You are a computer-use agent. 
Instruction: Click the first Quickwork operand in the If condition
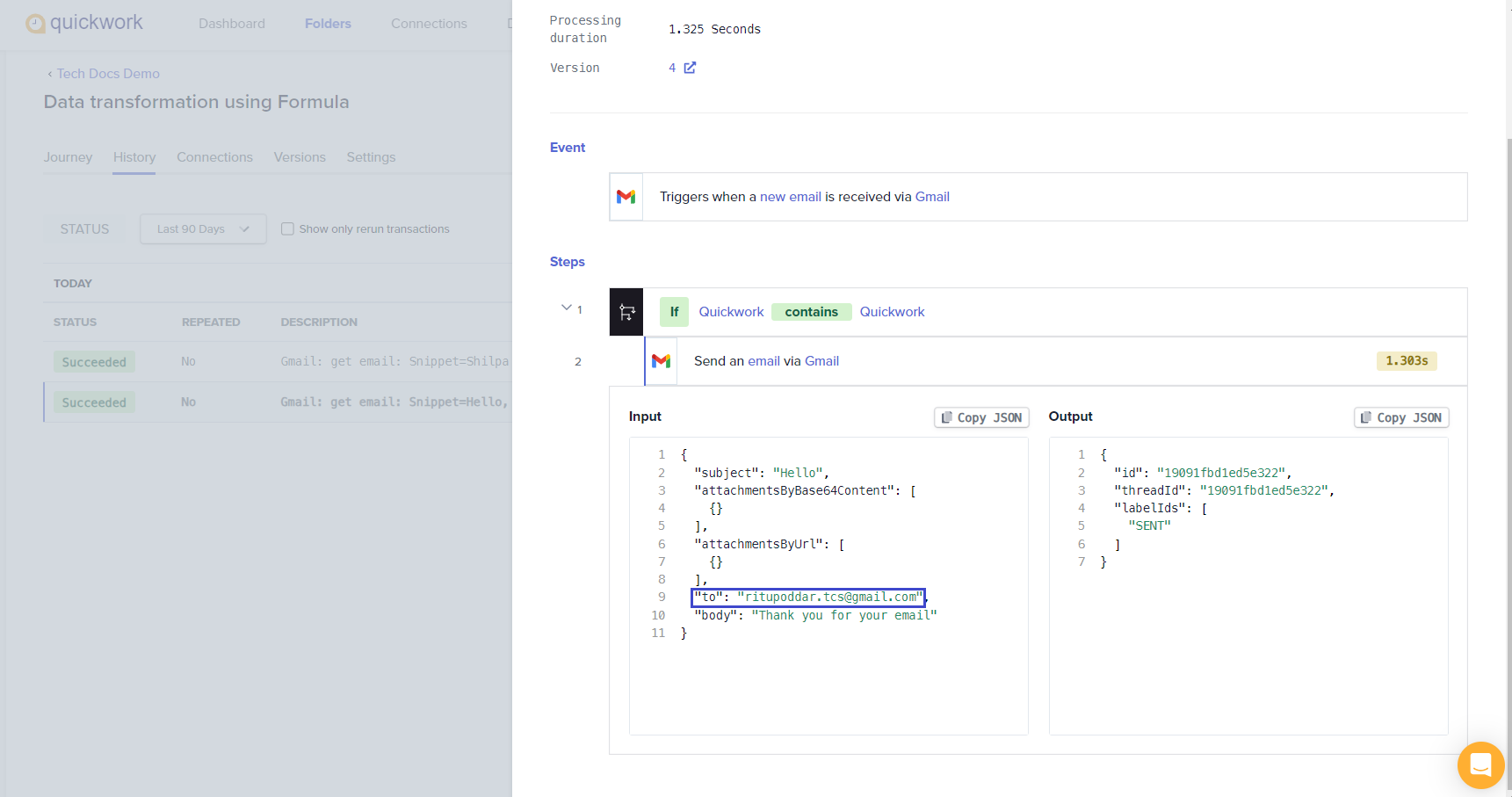(x=731, y=312)
